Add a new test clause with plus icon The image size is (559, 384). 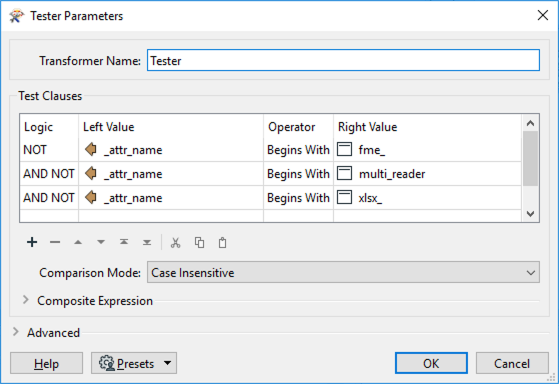tap(32, 242)
